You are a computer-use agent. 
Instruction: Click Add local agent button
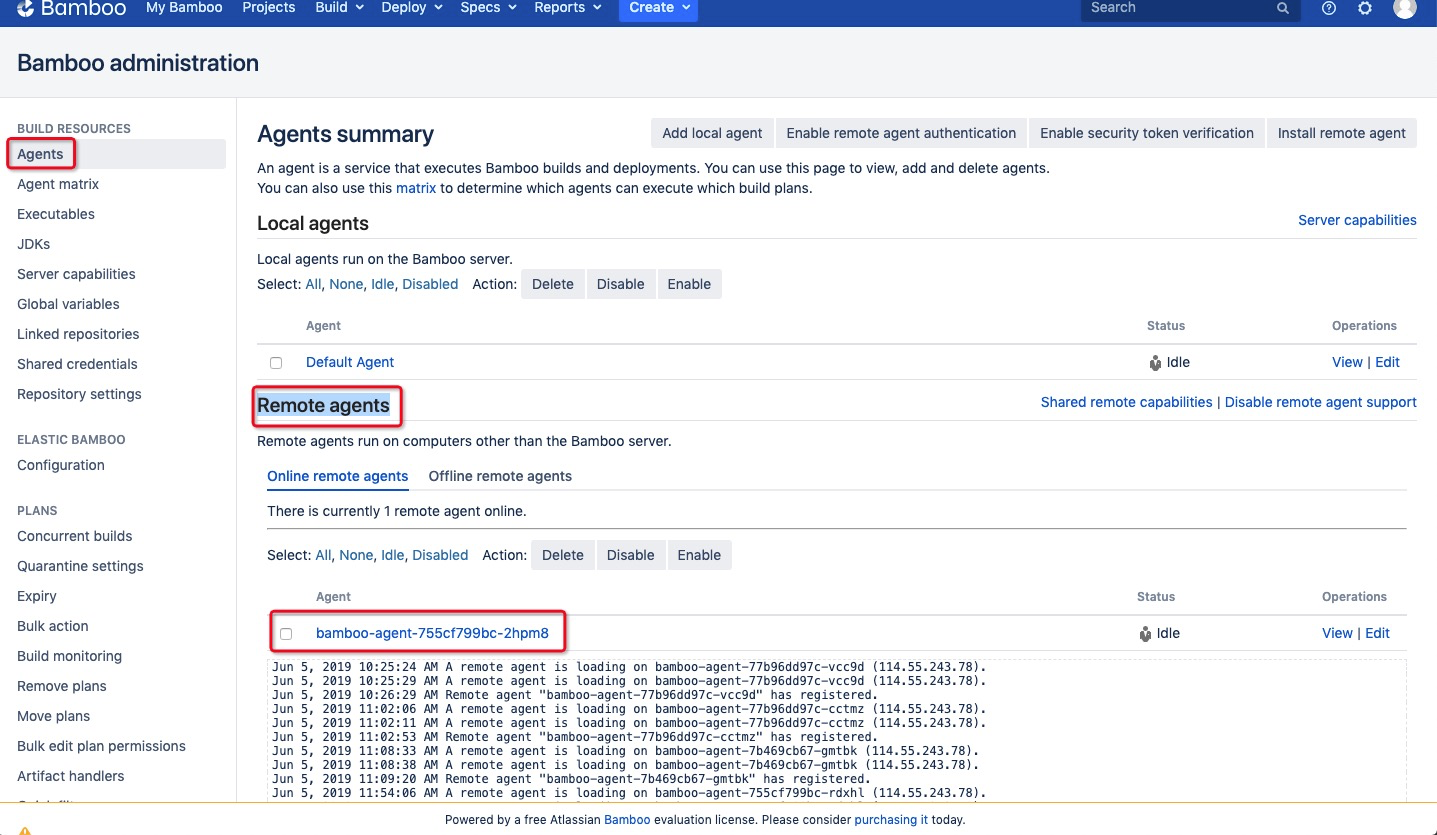(712, 133)
